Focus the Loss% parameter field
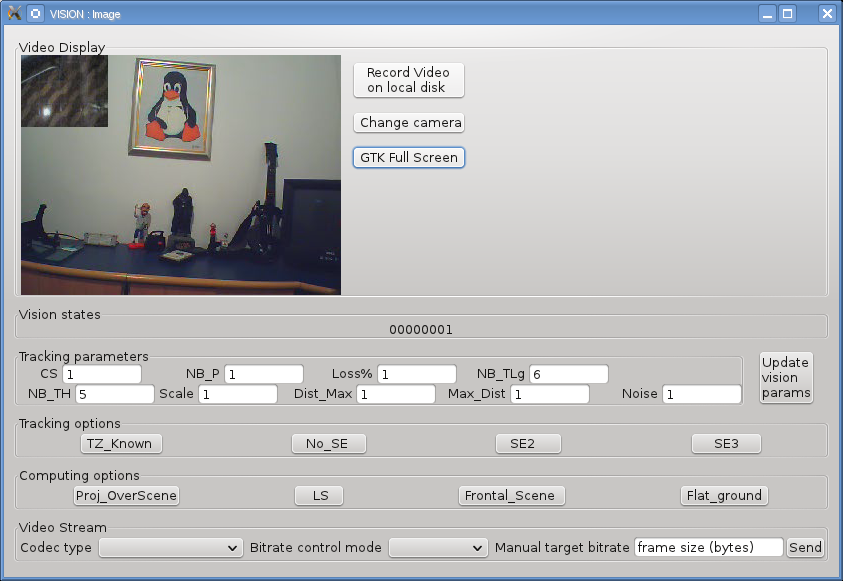This screenshot has height=581, width=843. [x=417, y=374]
